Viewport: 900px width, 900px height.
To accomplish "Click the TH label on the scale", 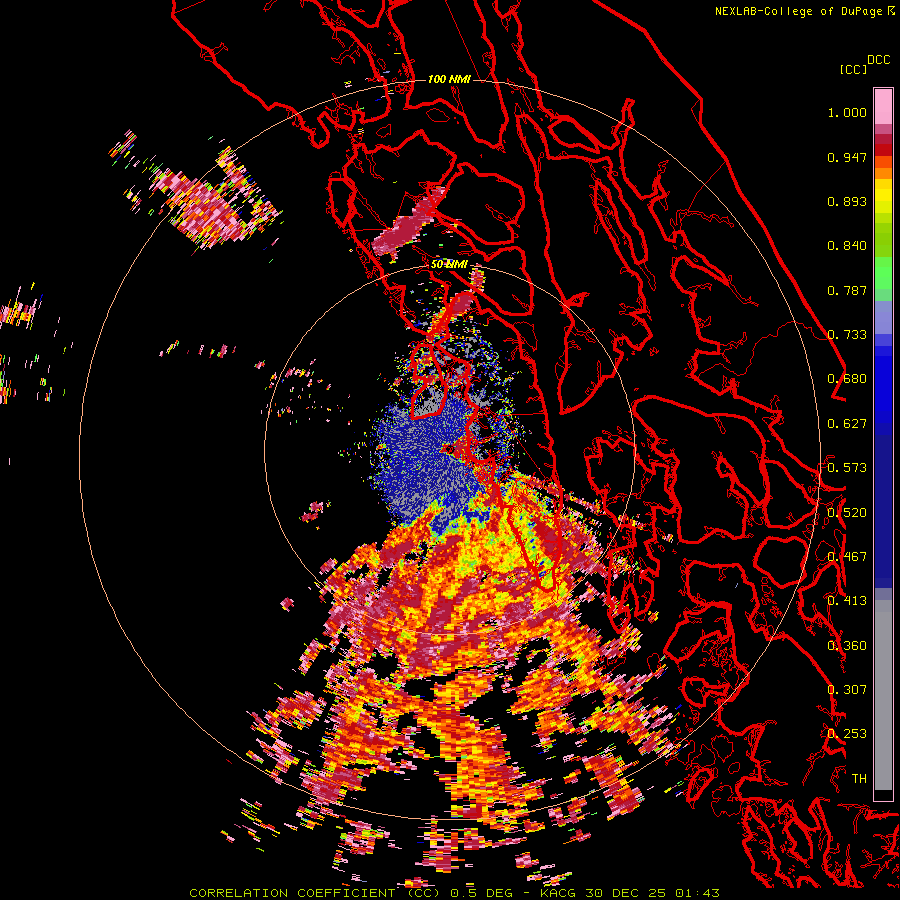I will (x=859, y=779).
